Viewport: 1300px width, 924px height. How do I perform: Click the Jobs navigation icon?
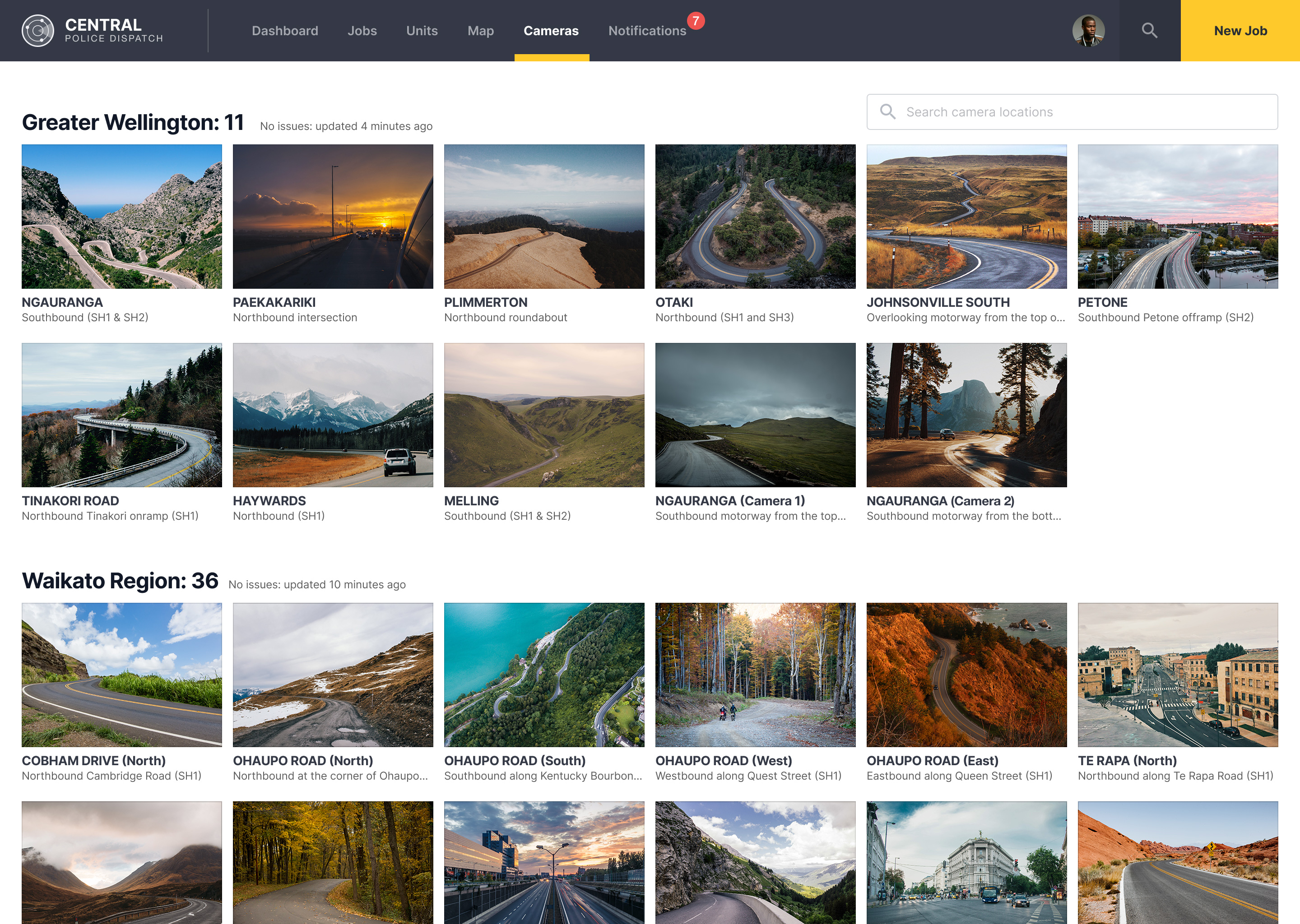click(x=361, y=30)
